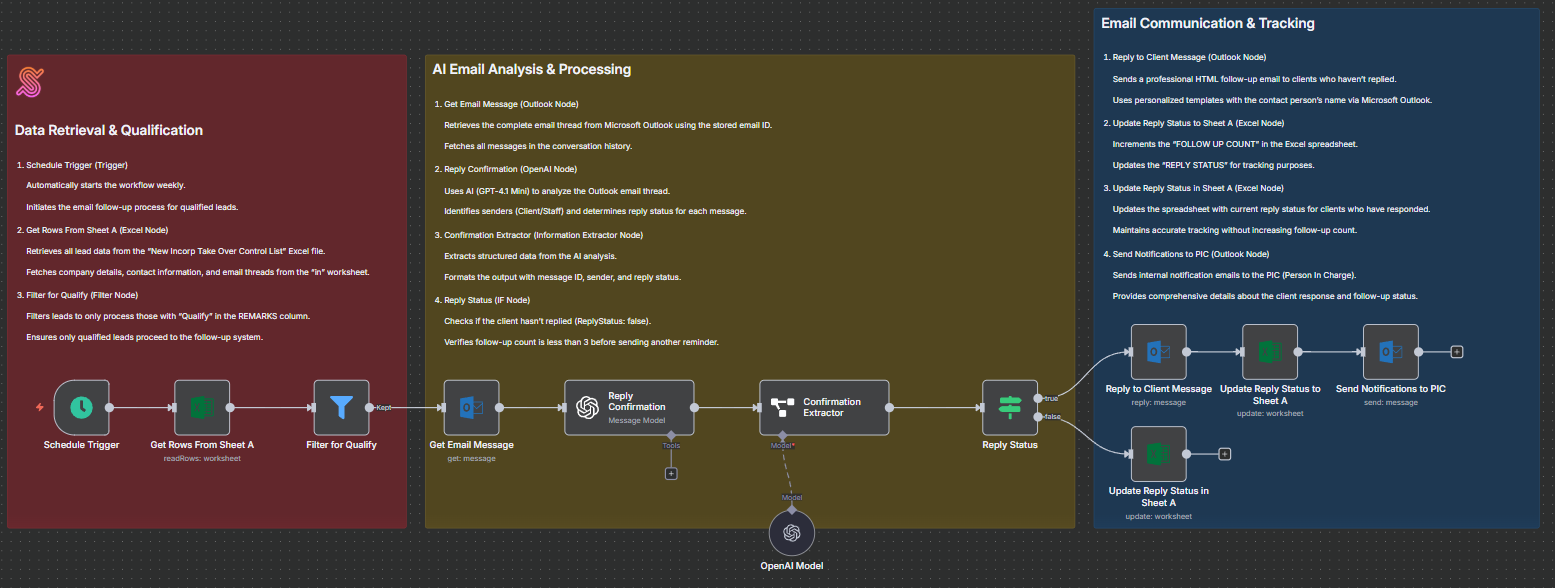Open the Confirmation Extractor node
1555x588 pixels.
pos(824,407)
